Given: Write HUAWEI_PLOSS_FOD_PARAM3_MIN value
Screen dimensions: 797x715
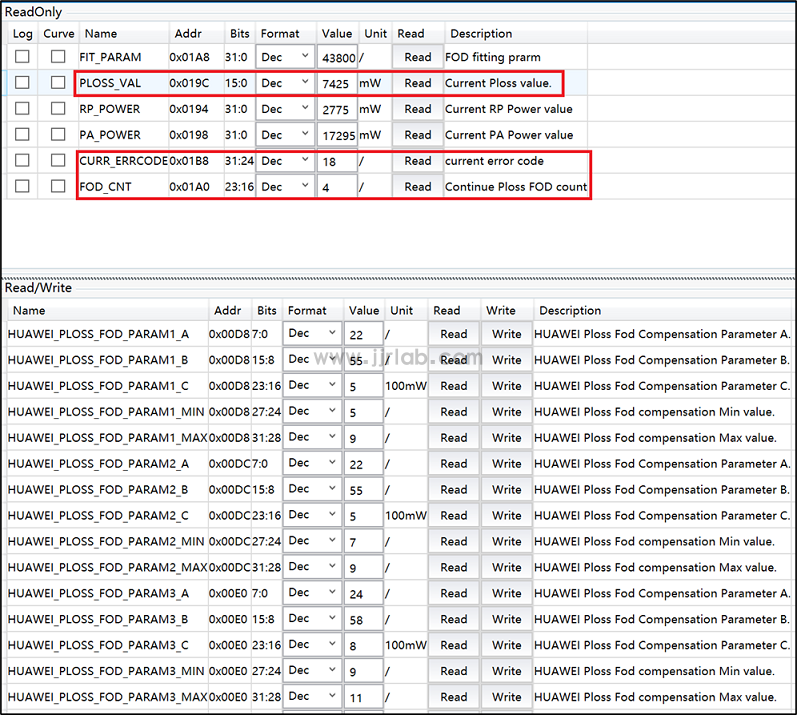Looking at the screenshot, I should tap(506, 671).
